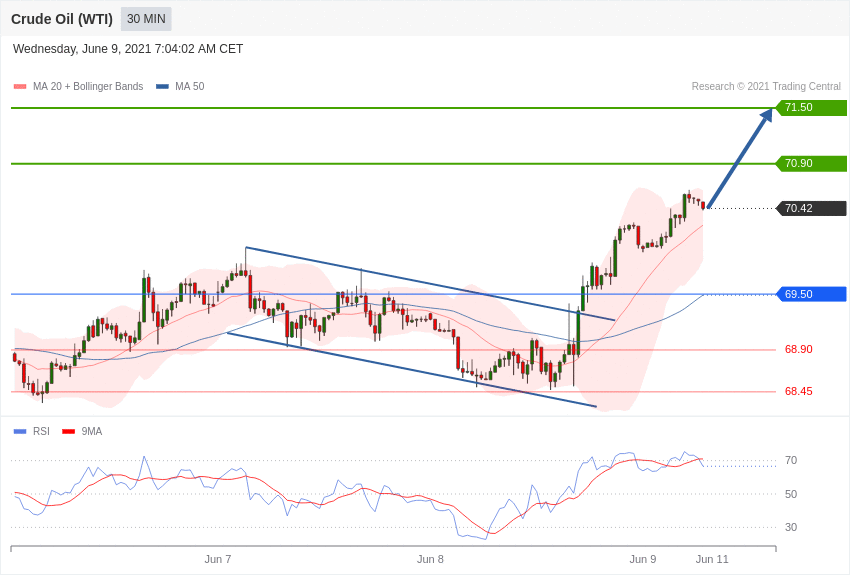Select the '9MA' legend label
Image resolution: width=850 pixels, height=576 pixels.
pyautogui.click(x=92, y=432)
